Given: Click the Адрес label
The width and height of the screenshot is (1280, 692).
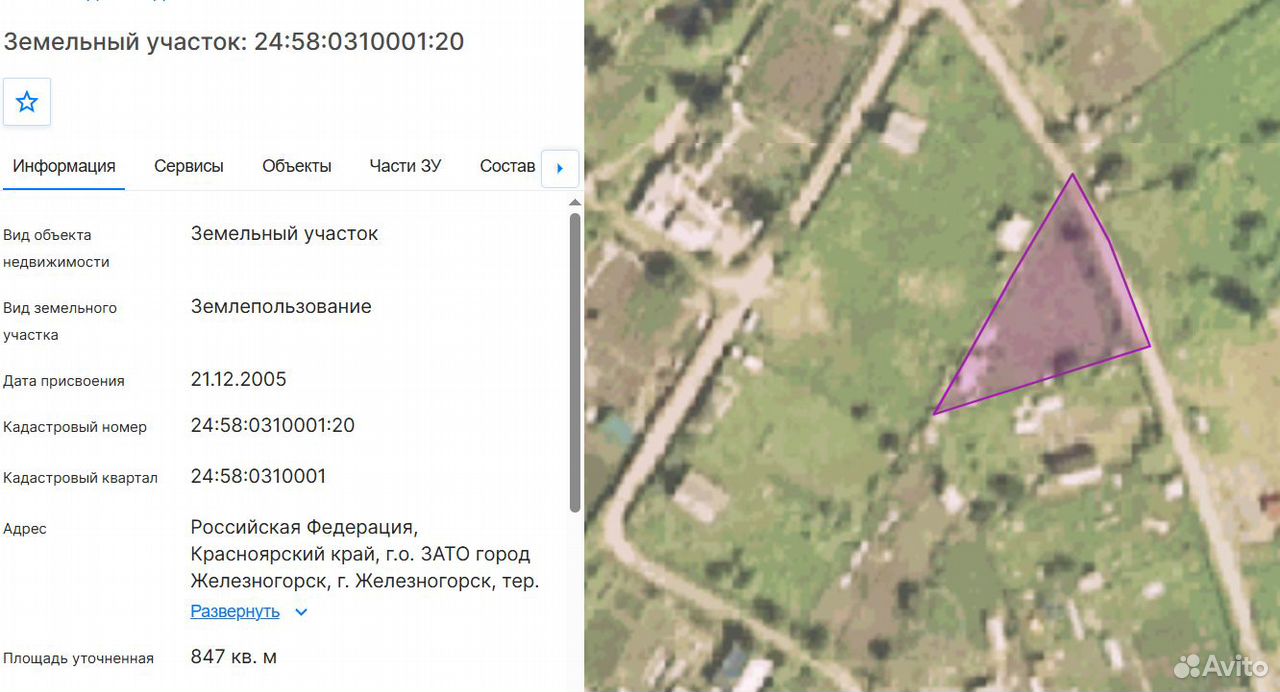Looking at the screenshot, I should 25,528.
